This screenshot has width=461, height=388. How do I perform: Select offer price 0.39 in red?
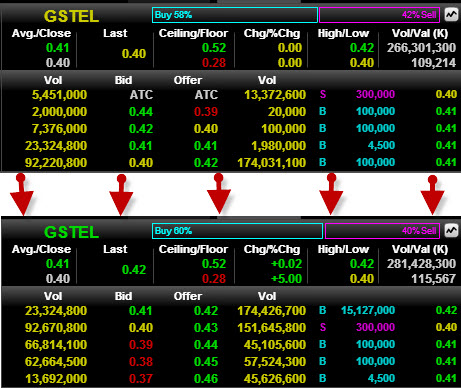click(x=206, y=112)
